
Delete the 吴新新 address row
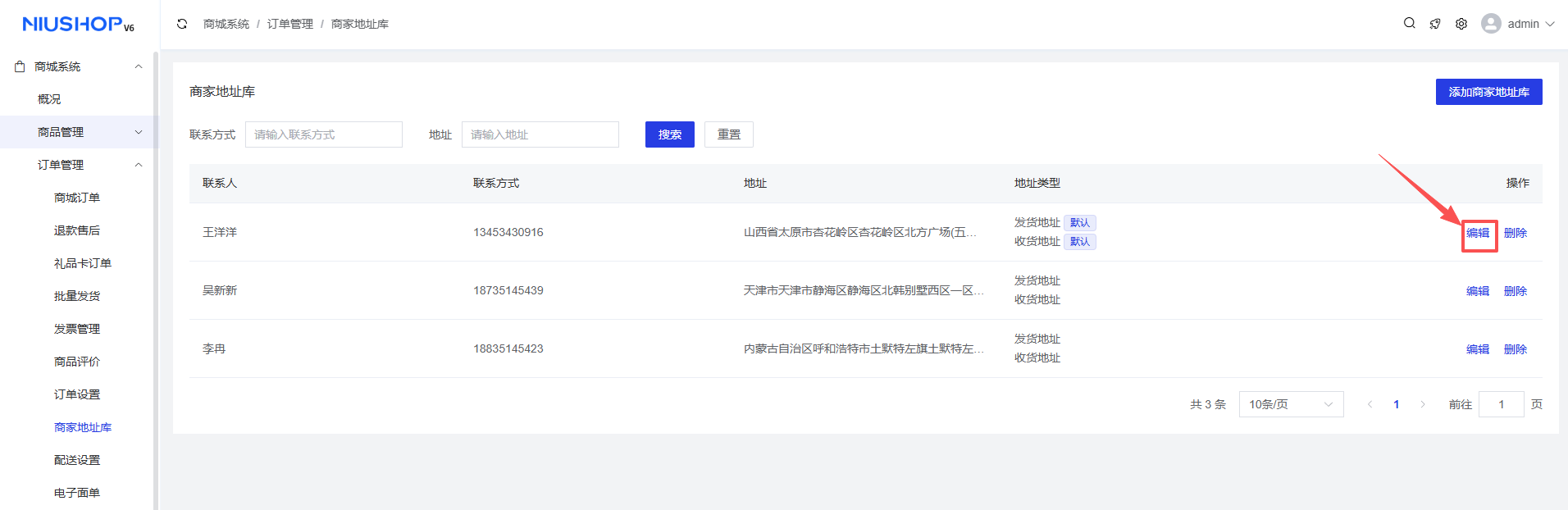tap(1515, 291)
